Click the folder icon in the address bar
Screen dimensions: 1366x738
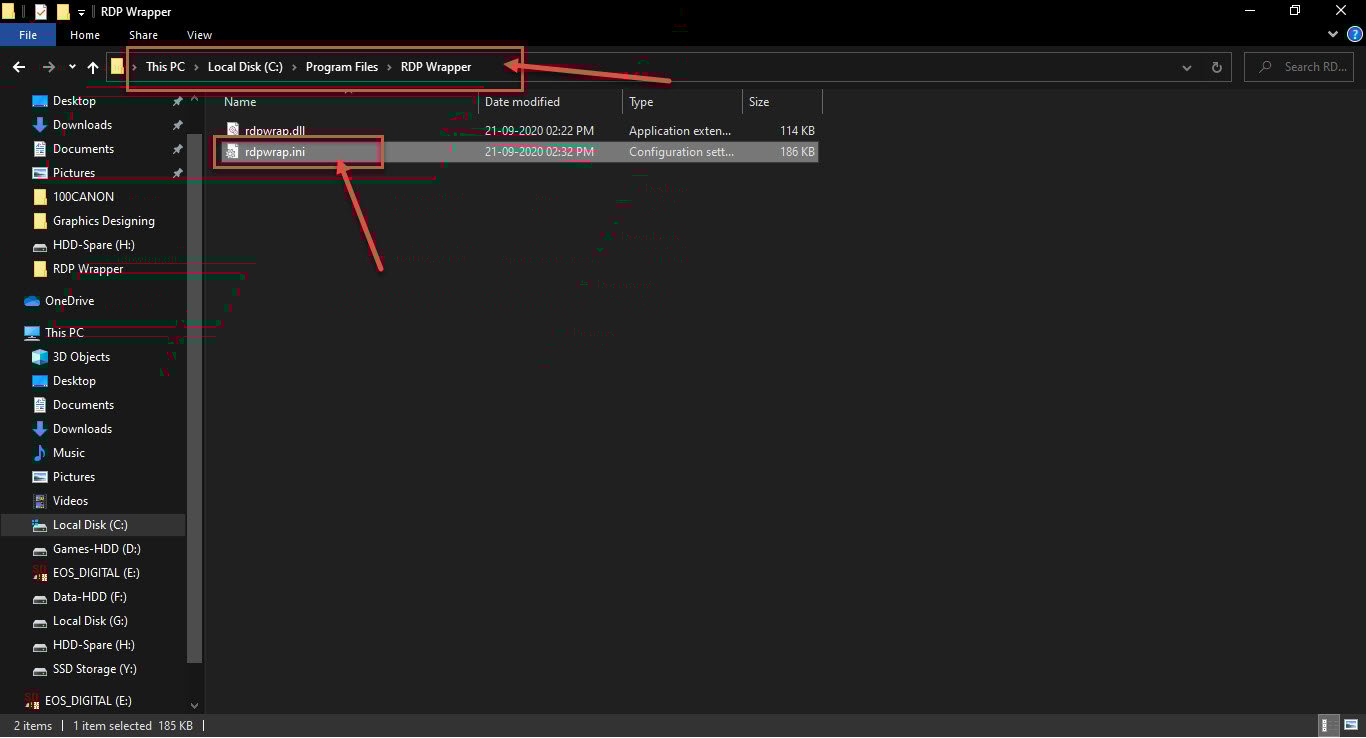pos(117,67)
